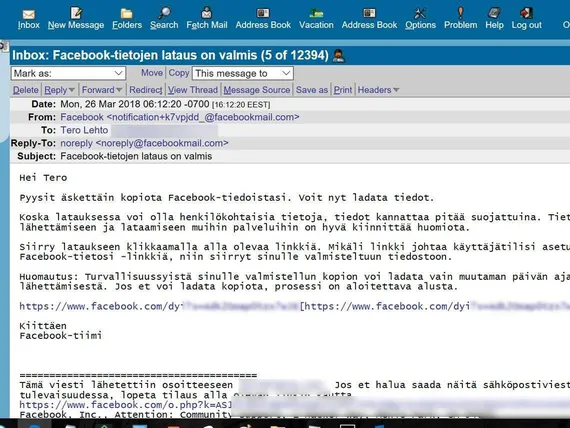Click the Move link
The image size is (570, 428).
pyautogui.click(x=152, y=73)
